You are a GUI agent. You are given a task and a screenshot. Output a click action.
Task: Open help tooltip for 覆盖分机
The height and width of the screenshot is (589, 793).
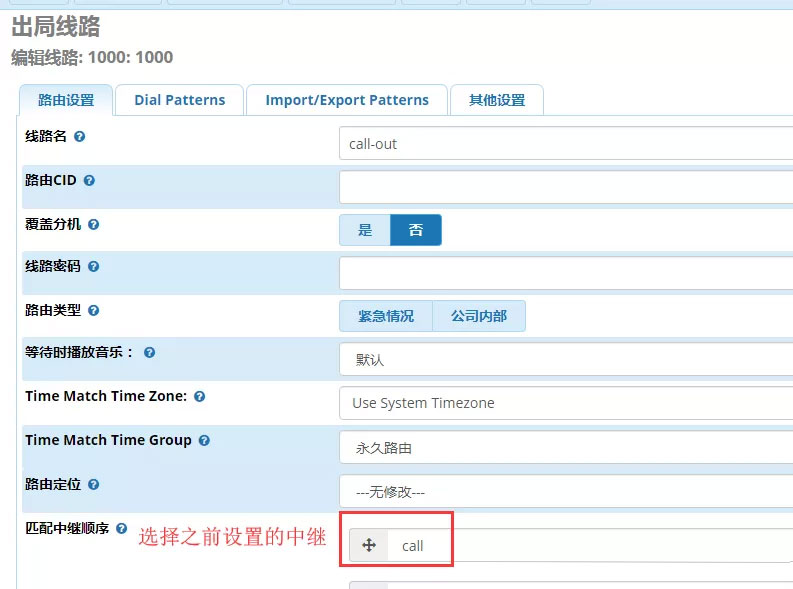(94, 225)
